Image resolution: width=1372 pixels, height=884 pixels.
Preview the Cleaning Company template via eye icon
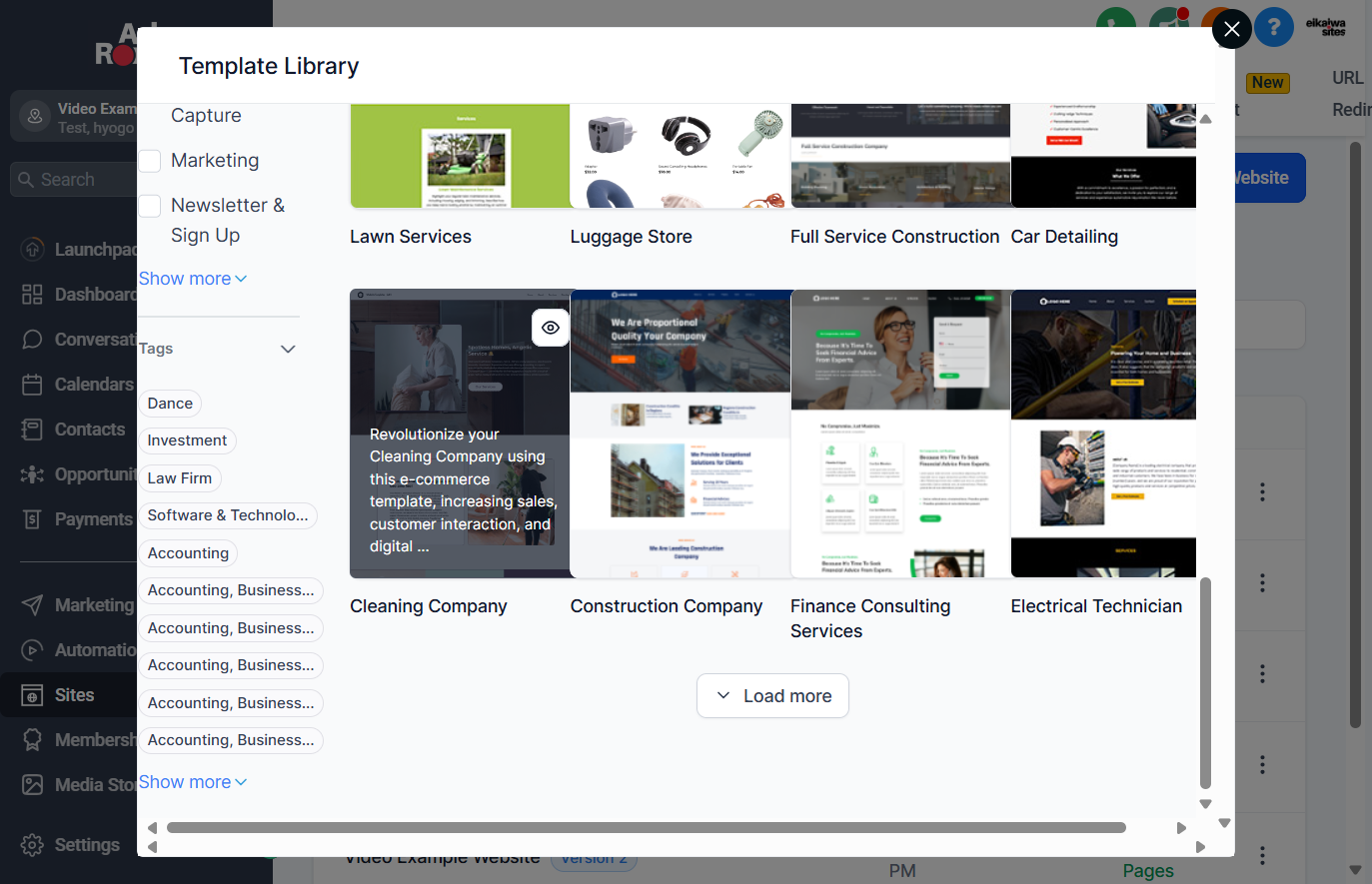(x=551, y=328)
